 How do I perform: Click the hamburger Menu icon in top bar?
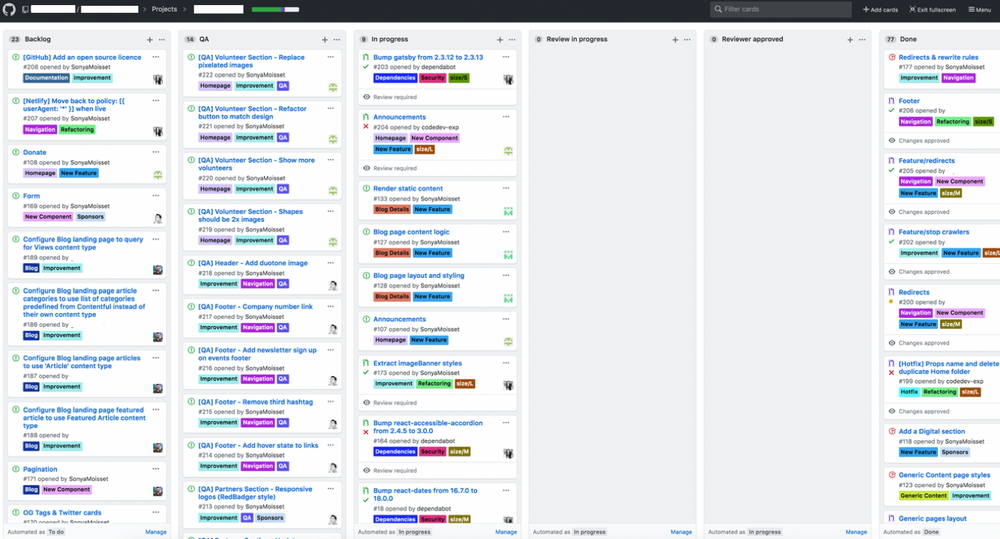[x=978, y=9]
